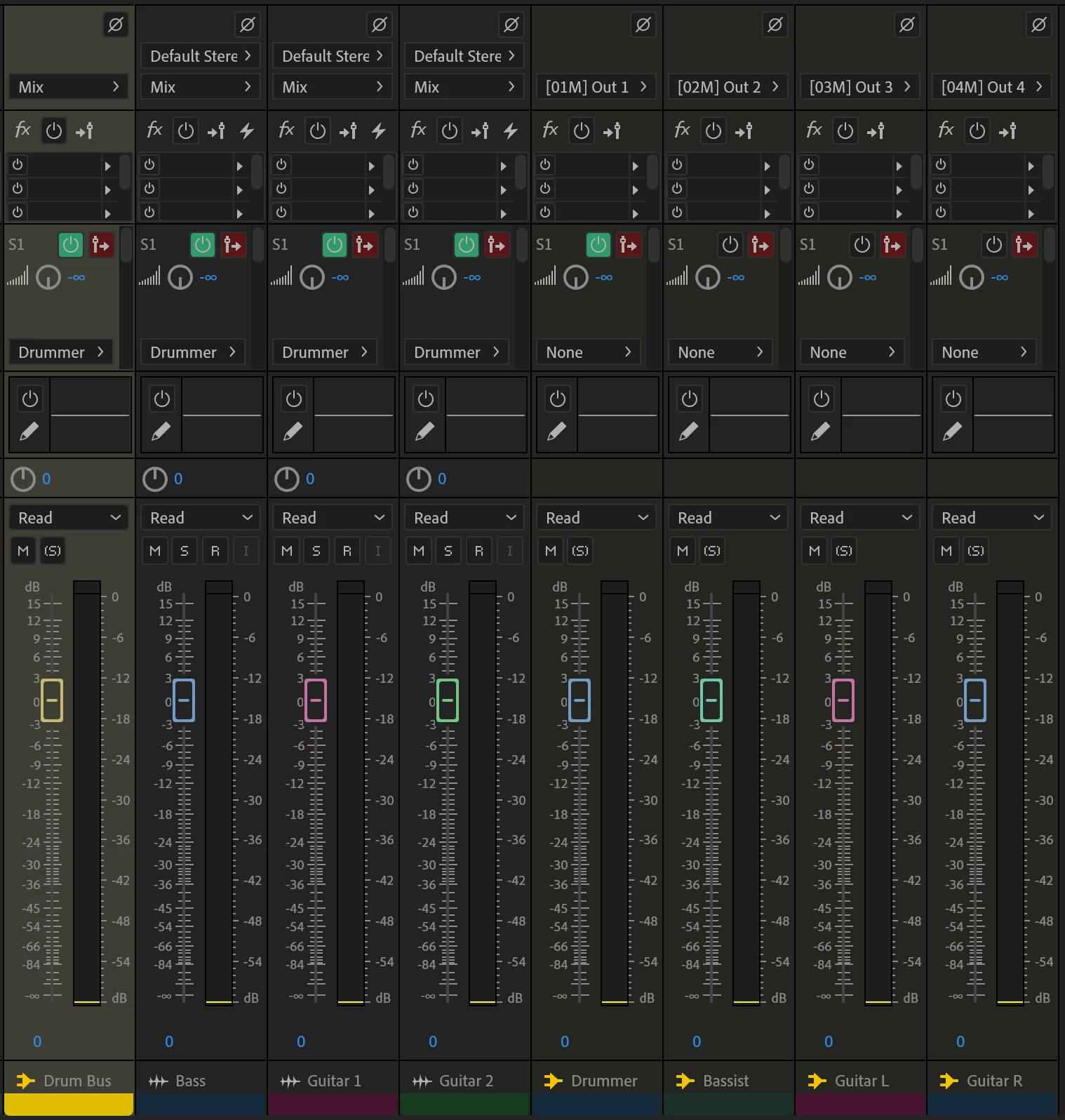Viewport: 1065px width, 1120px height.
Task: Solo the Bass track
Action: [x=185, y=551]
